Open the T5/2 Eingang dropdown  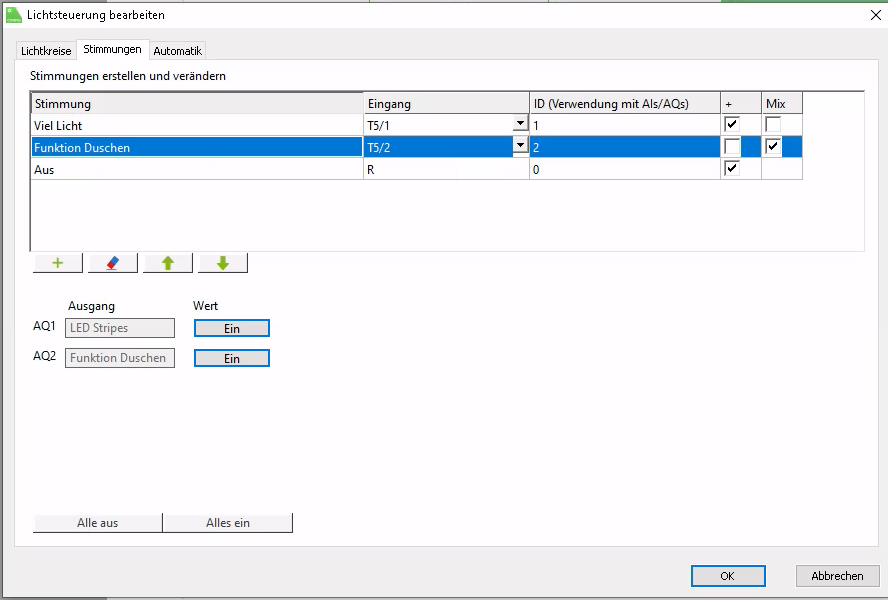519,147
